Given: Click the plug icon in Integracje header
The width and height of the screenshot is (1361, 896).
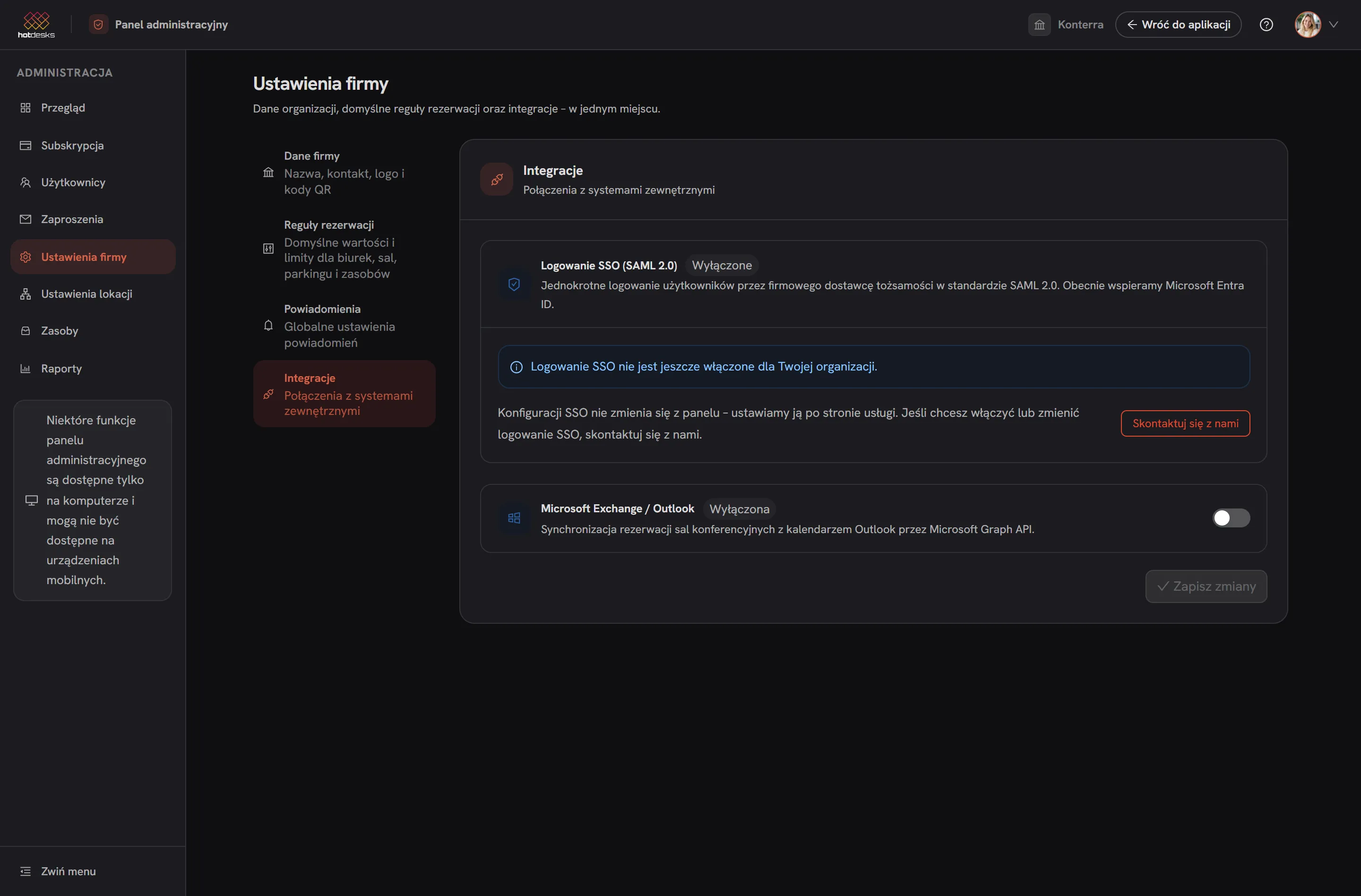Looking at the screenshot, I should click(496, 180).
